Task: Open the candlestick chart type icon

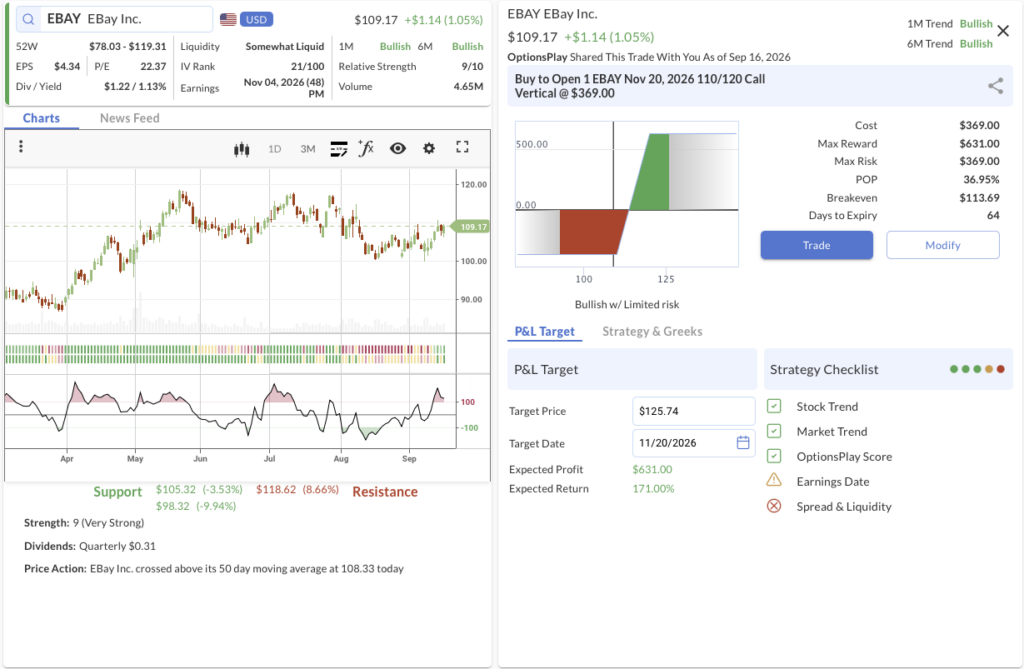Action: pos(242,149)
